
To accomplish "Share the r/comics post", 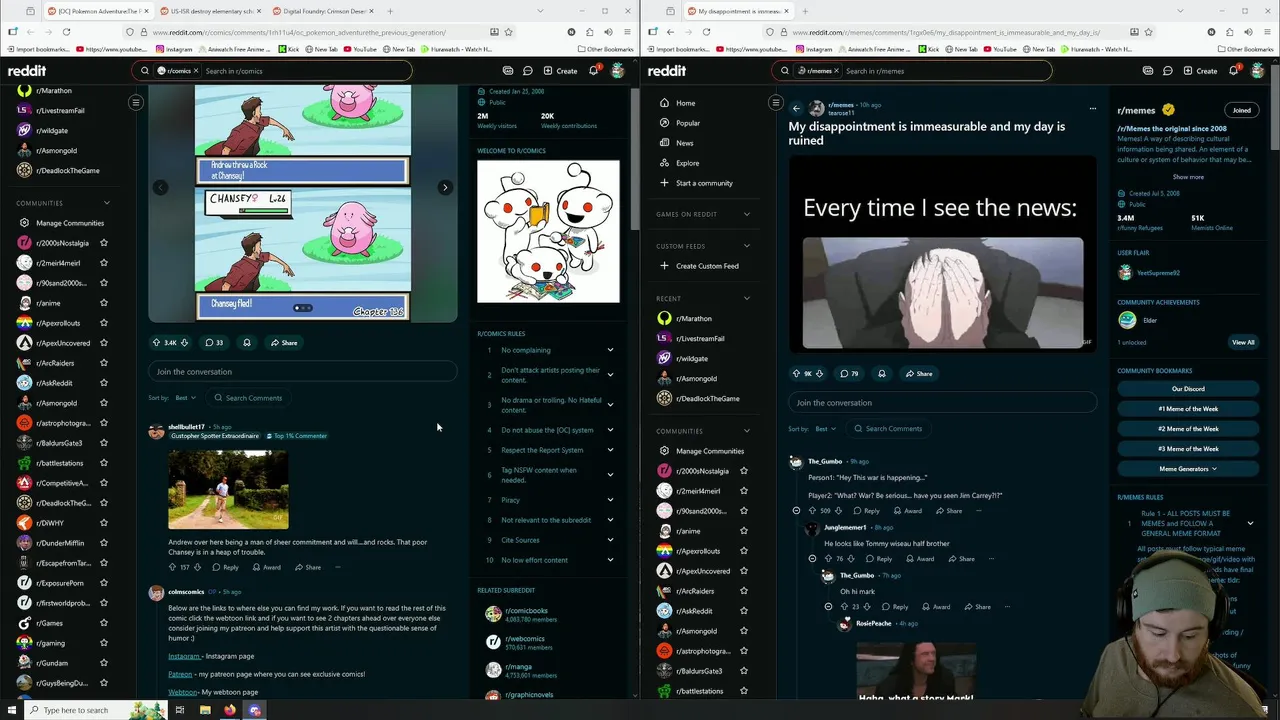I will tap(283, 343).
